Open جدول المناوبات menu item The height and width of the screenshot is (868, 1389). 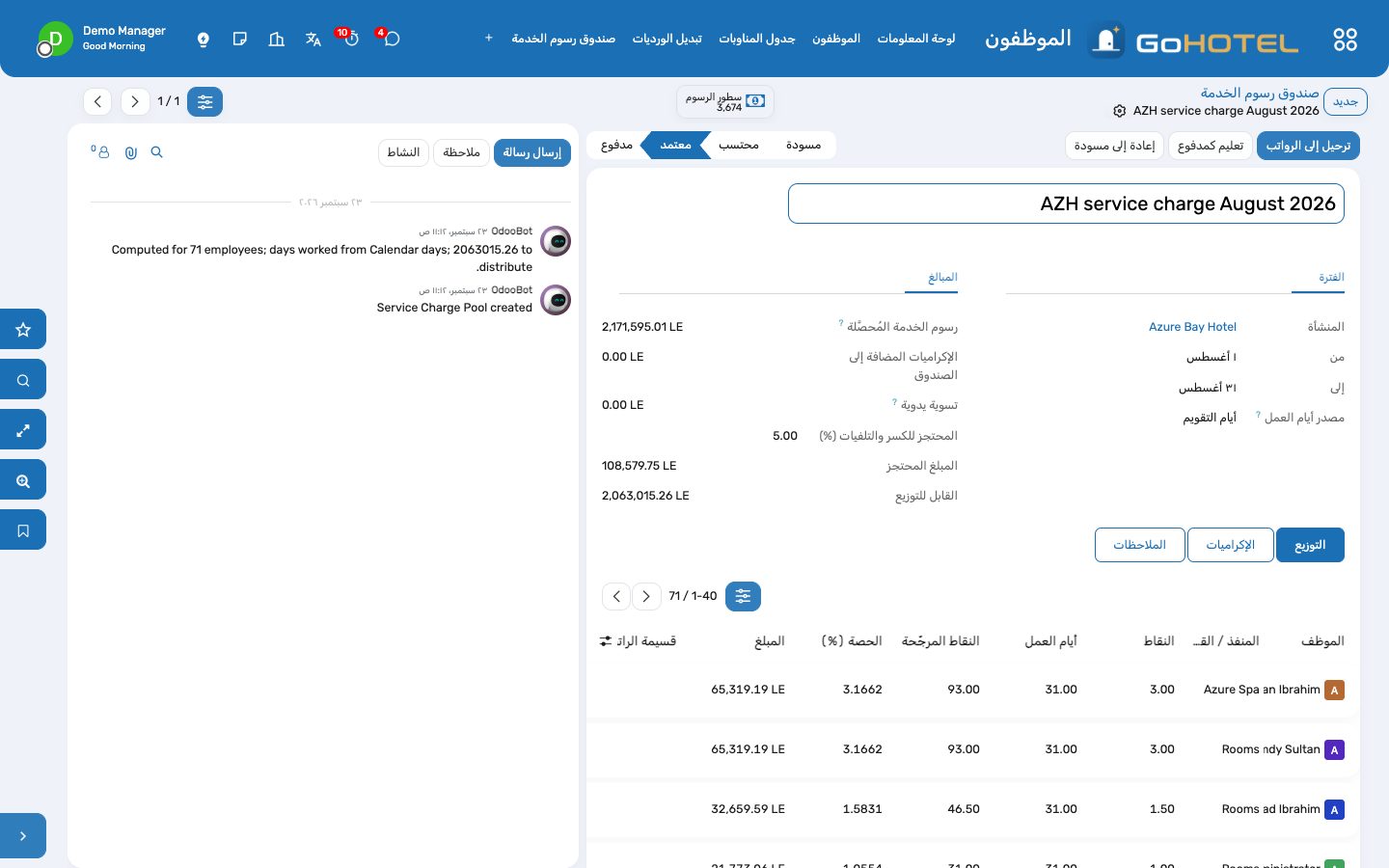[x=757, y=39]
